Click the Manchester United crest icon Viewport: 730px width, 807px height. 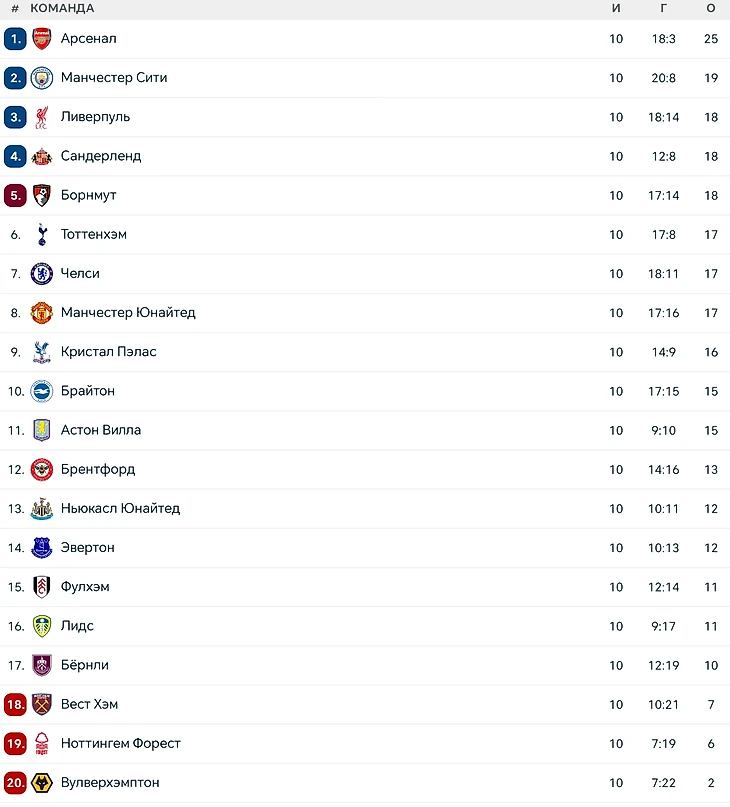[x=41, y=313]
